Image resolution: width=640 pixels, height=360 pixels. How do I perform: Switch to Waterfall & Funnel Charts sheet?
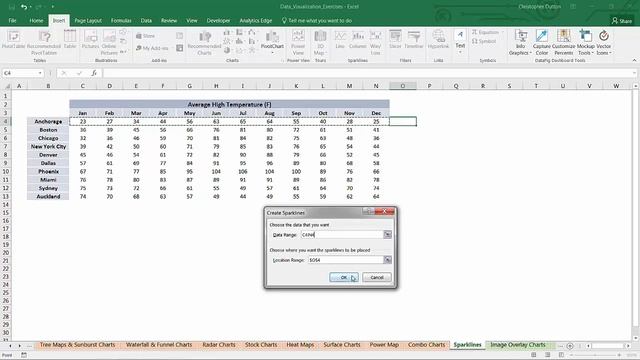coord(159,345)
